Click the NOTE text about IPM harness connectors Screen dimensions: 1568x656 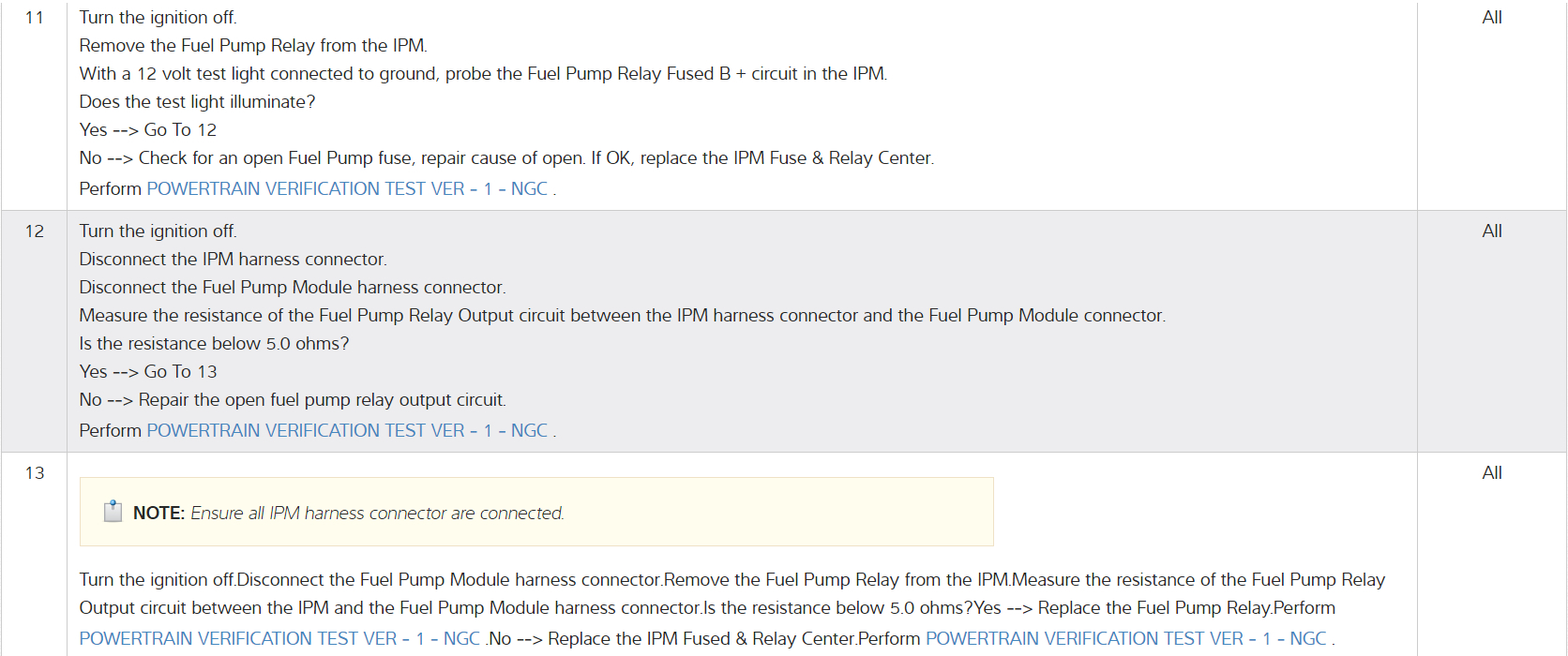click(376, 514)
